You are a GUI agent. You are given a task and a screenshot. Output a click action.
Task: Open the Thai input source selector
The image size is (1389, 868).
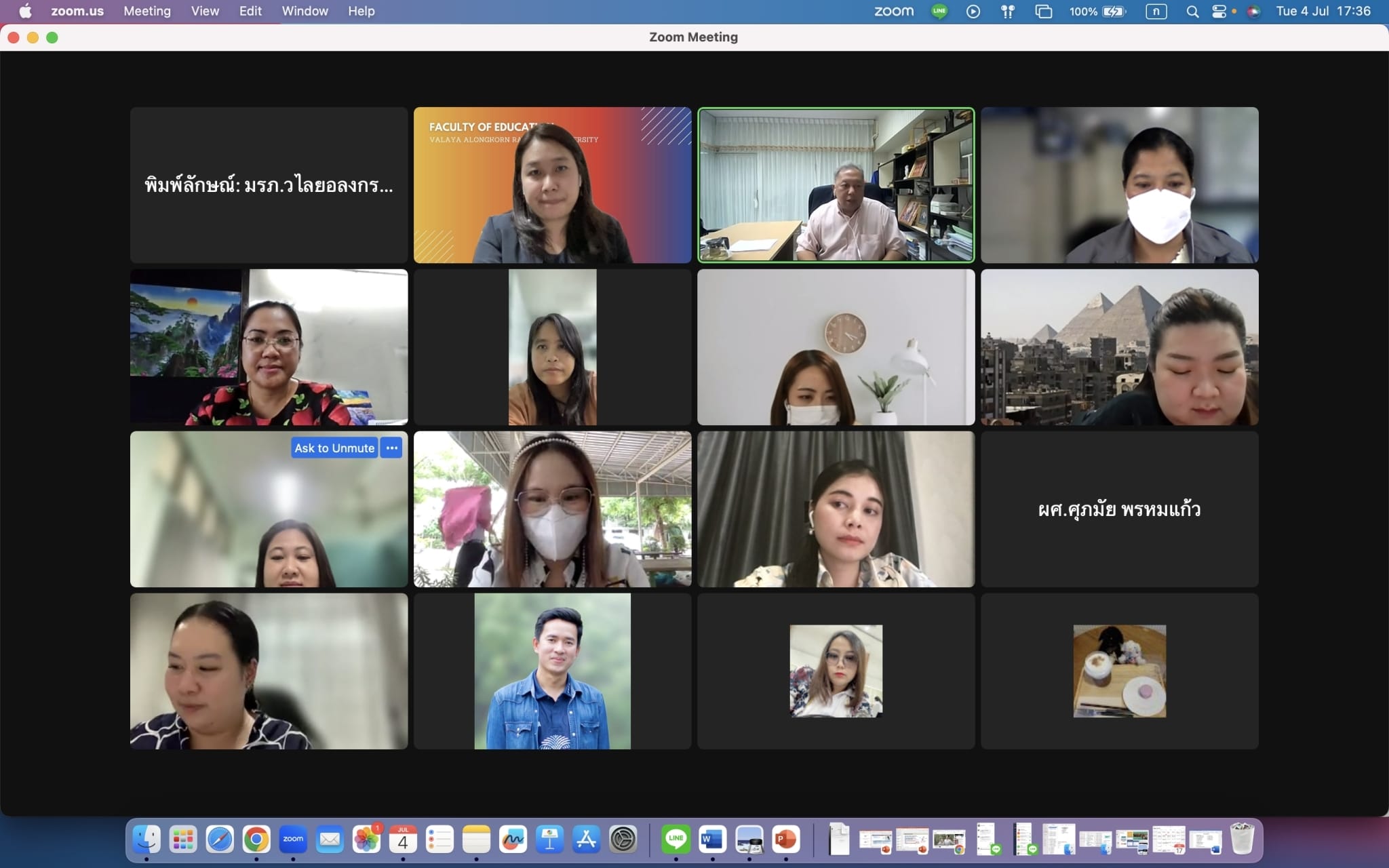tap(1156, 11)
